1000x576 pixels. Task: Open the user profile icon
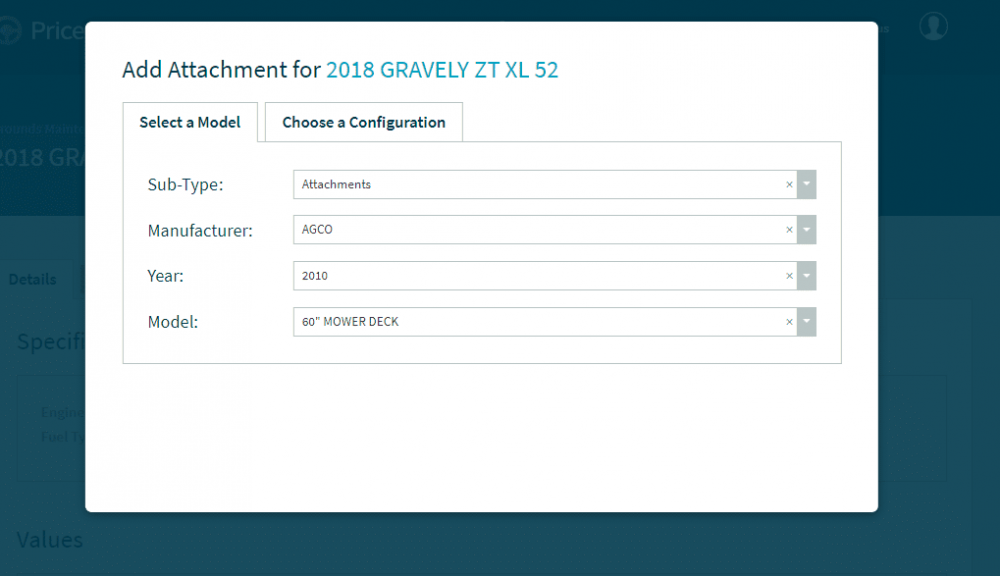pyautogui.click(x=933, y=27)
